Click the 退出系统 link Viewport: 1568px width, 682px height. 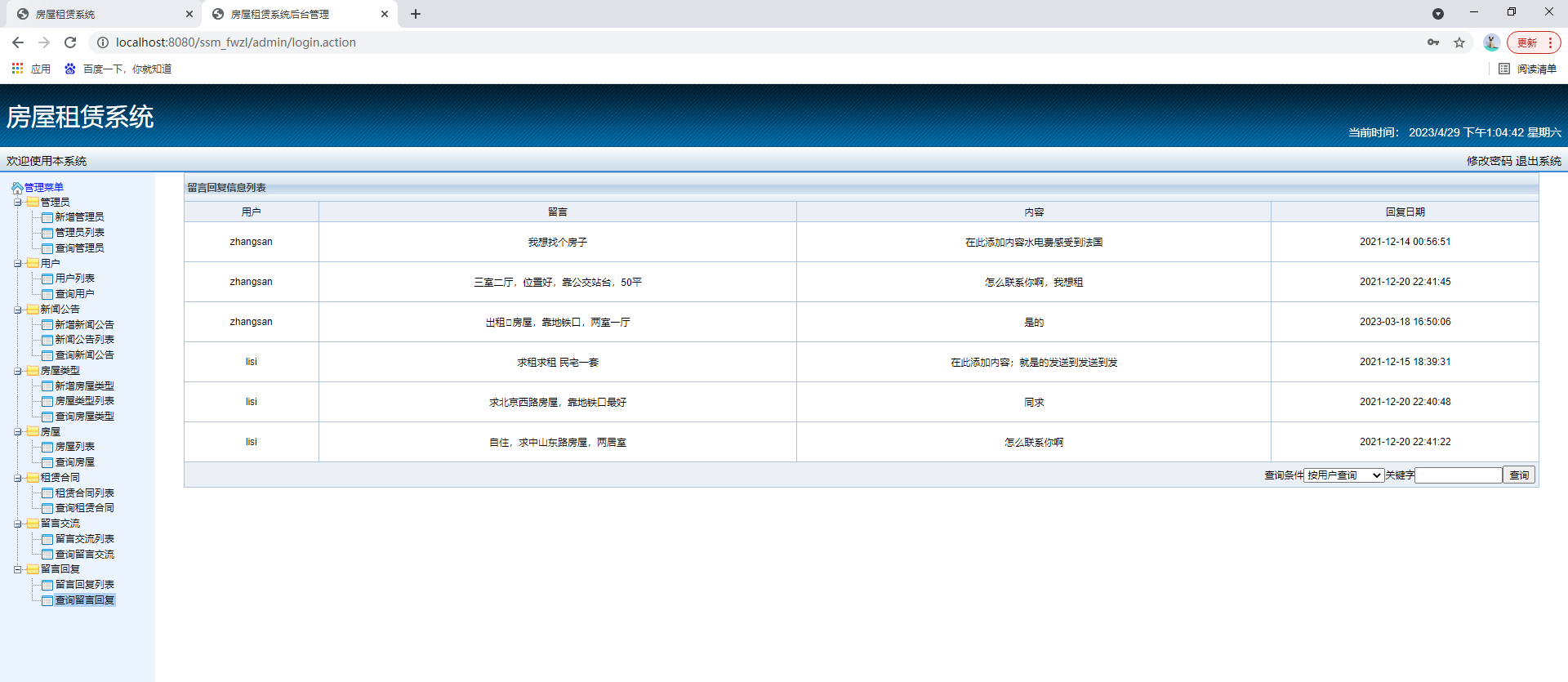[x=1539, y=161]
